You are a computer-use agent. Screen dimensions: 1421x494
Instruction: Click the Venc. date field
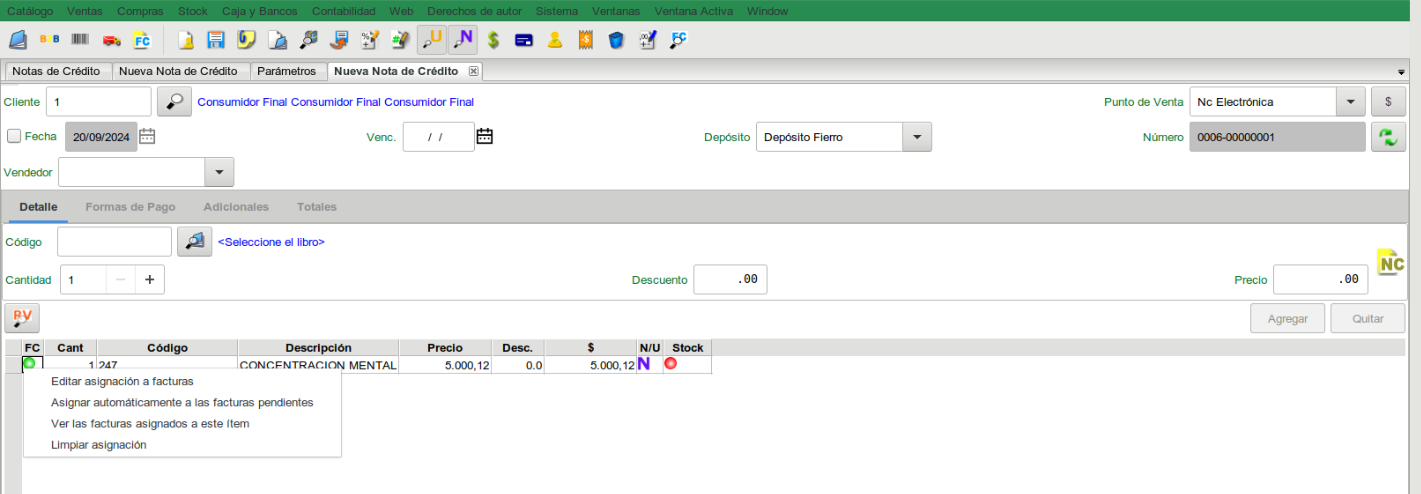[439, 137]
